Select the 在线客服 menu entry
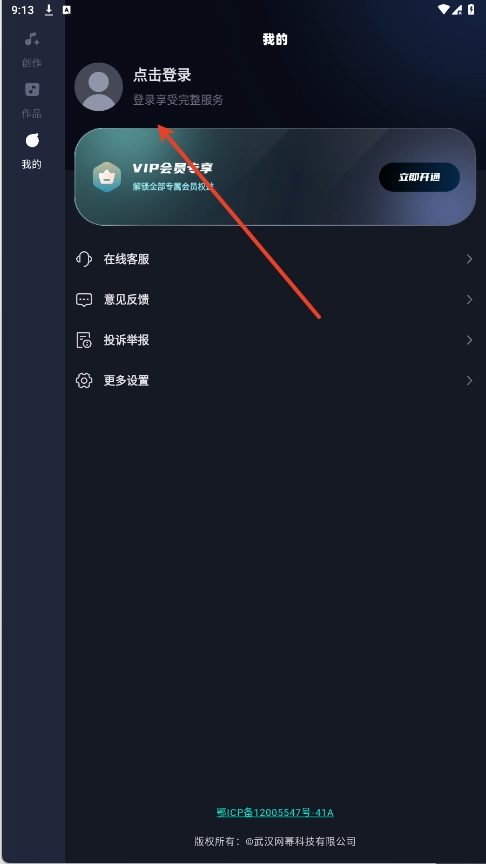This screenshot has width=486, height=864. coord(275,259)
